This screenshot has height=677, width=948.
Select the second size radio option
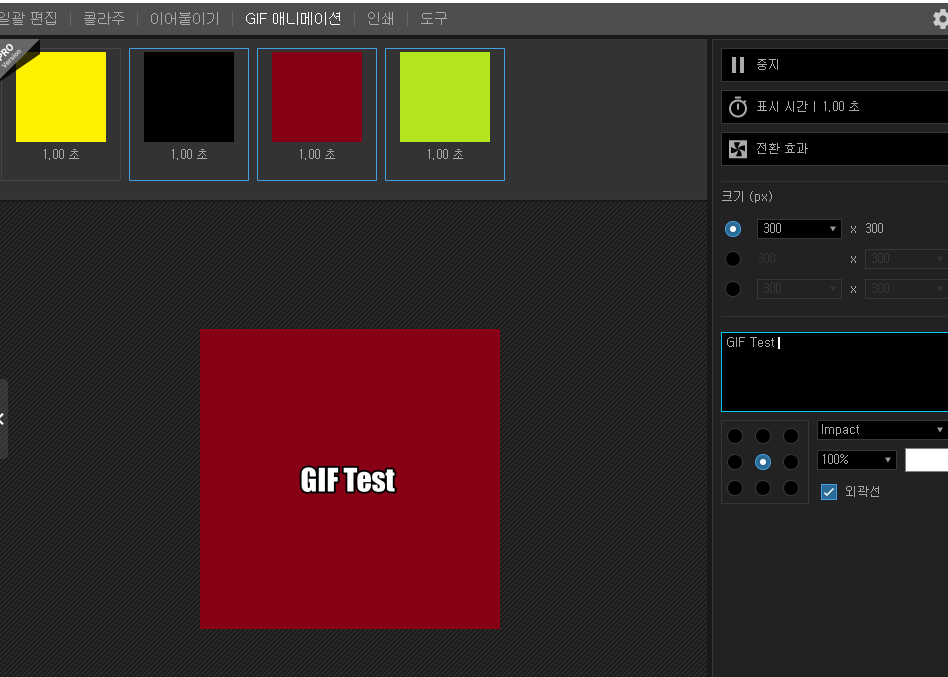coord(733,259)
